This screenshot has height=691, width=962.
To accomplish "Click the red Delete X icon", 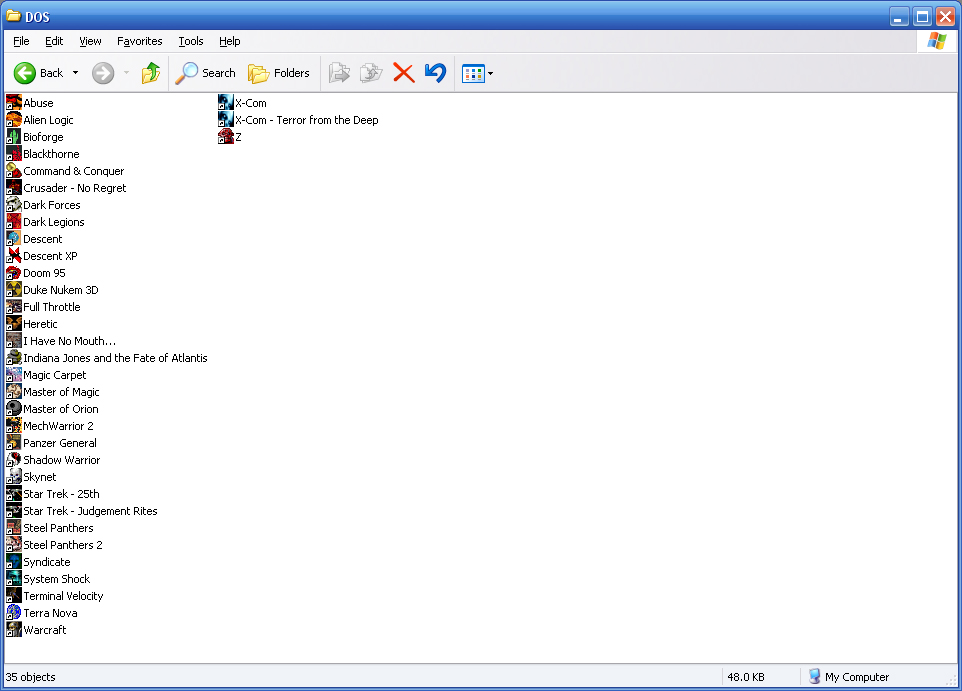I will 403,73.
